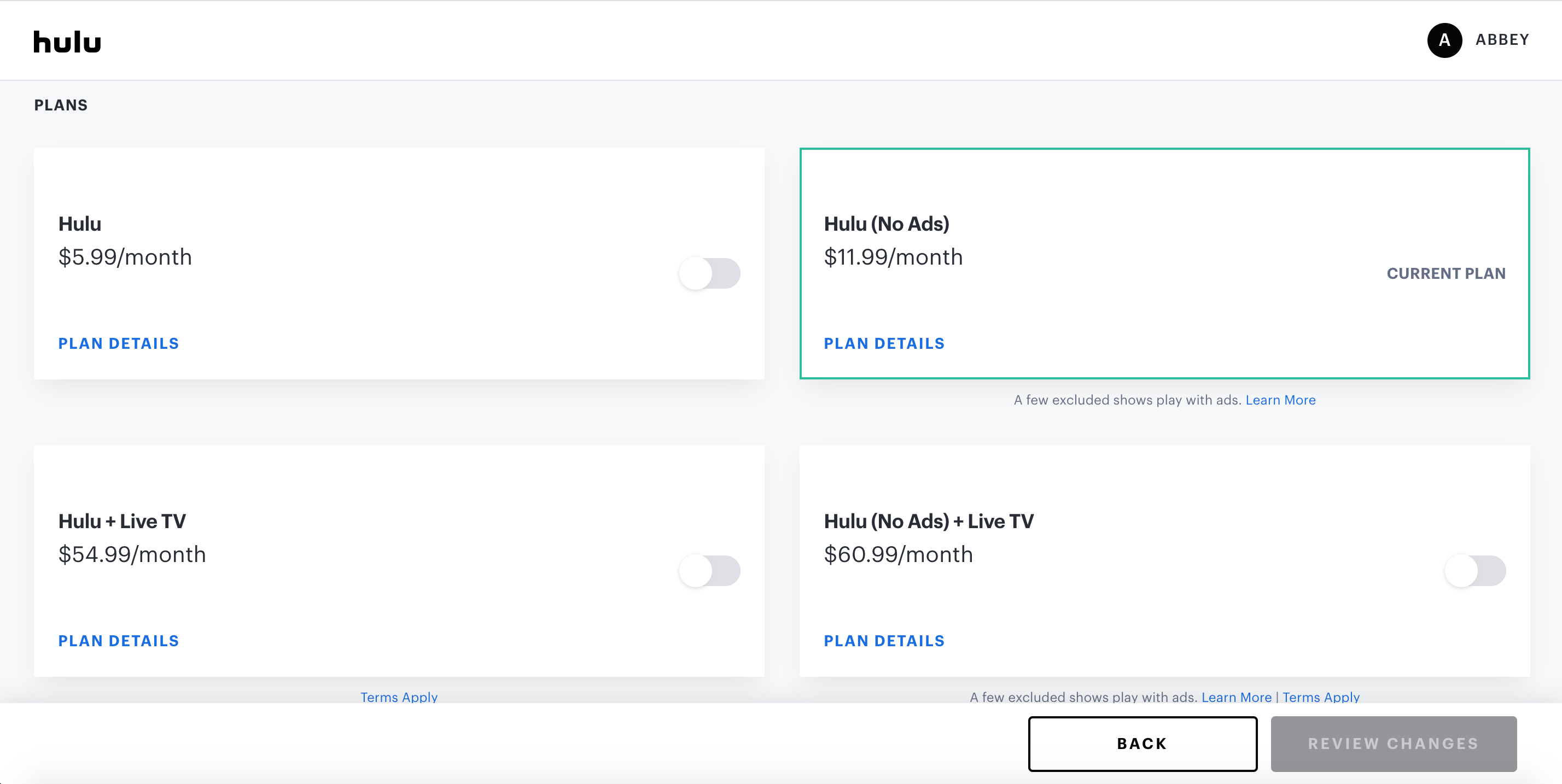
Task: Open Terms Apply under Hulu + Live TV
Action: (x=399, y=697)
